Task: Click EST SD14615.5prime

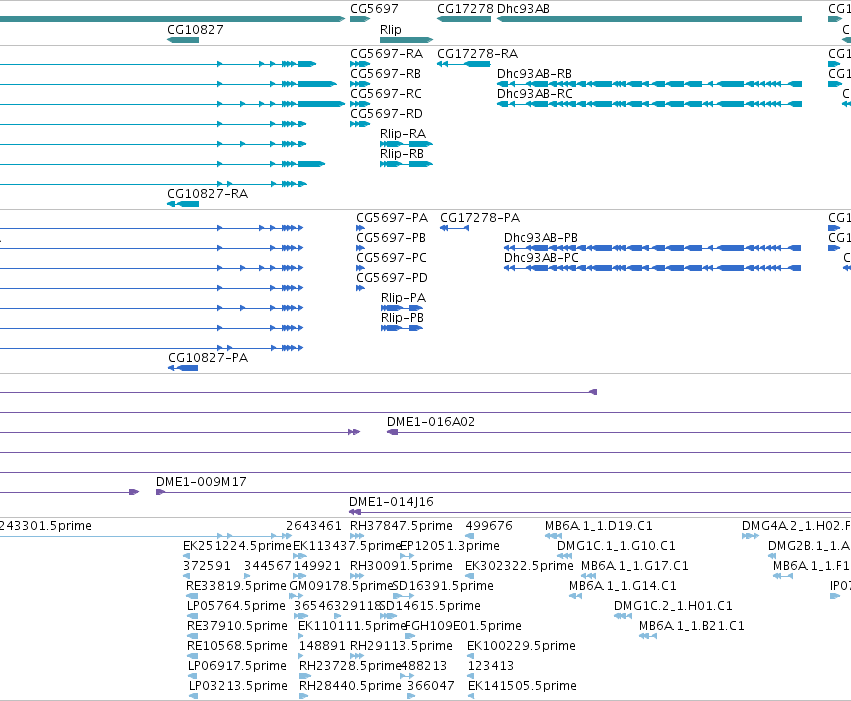Action: pos(430,606)
